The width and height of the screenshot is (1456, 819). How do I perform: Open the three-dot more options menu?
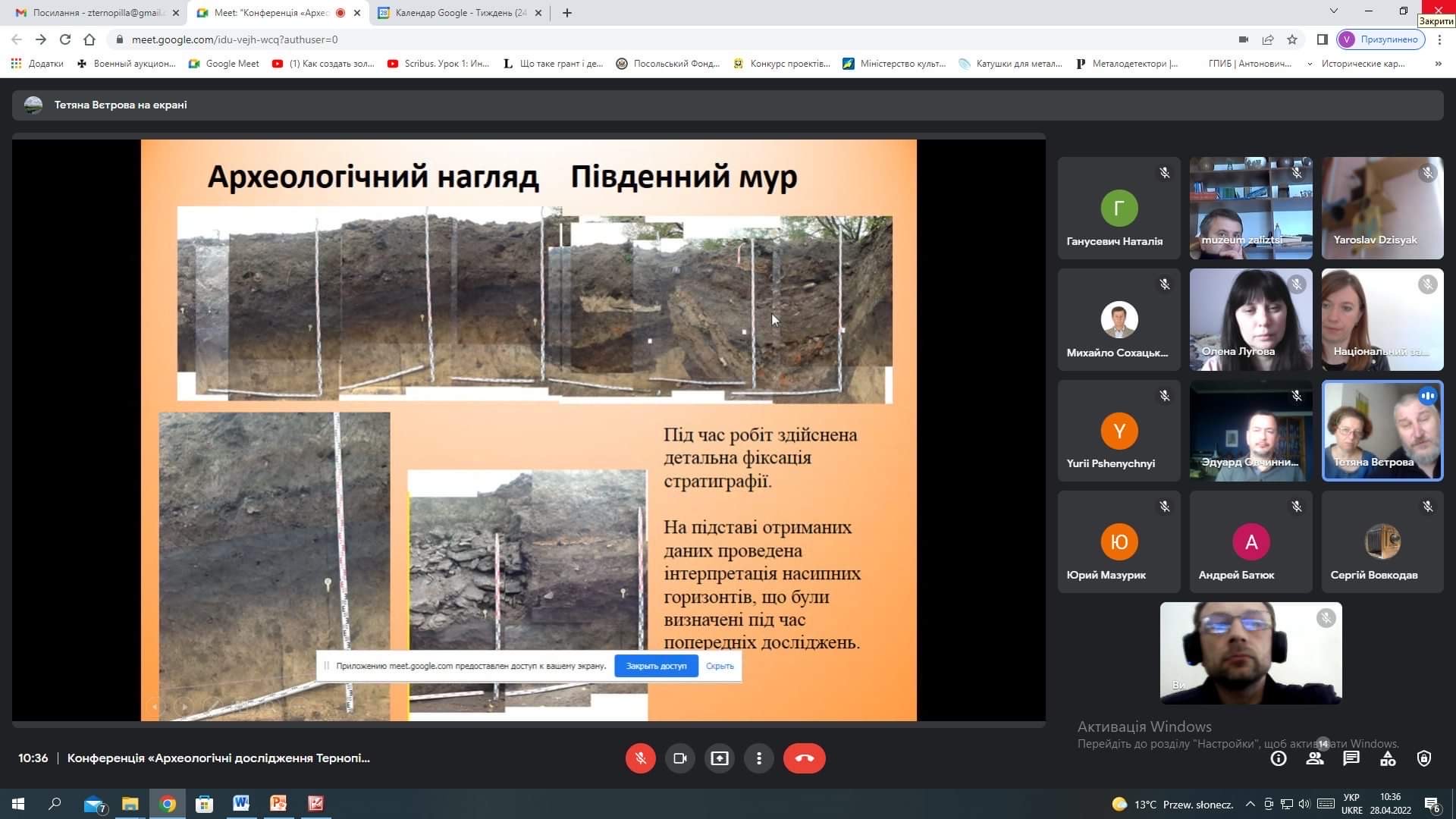tap(758, 758)
